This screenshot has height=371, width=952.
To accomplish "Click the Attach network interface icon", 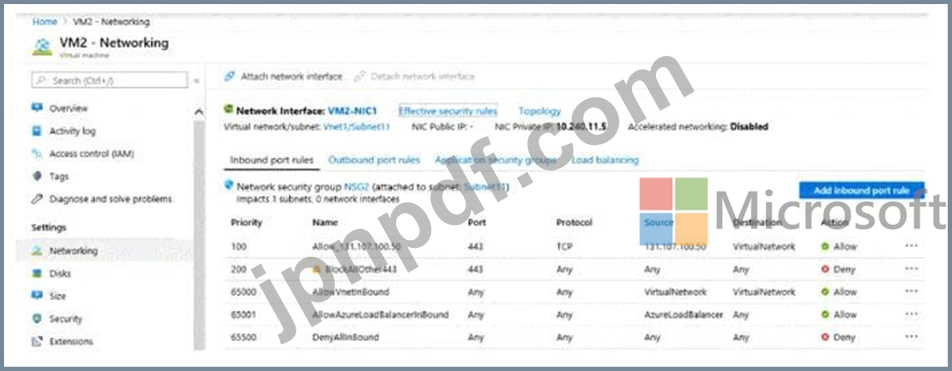I will 229,77.
